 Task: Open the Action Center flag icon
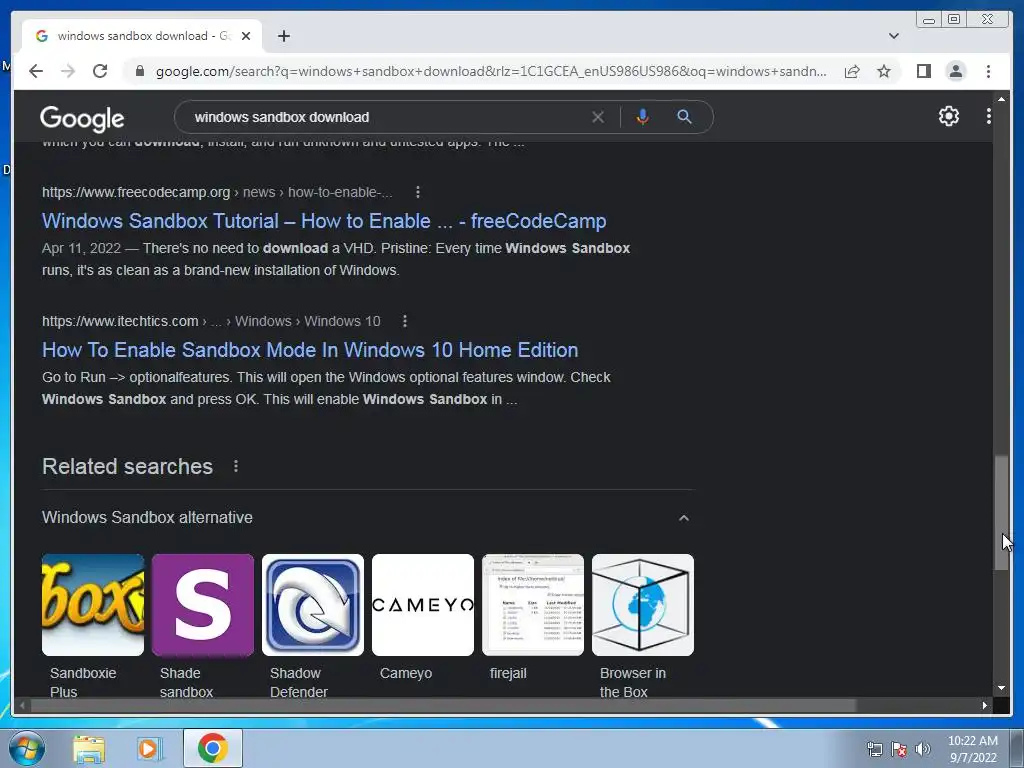coord(899,749)
